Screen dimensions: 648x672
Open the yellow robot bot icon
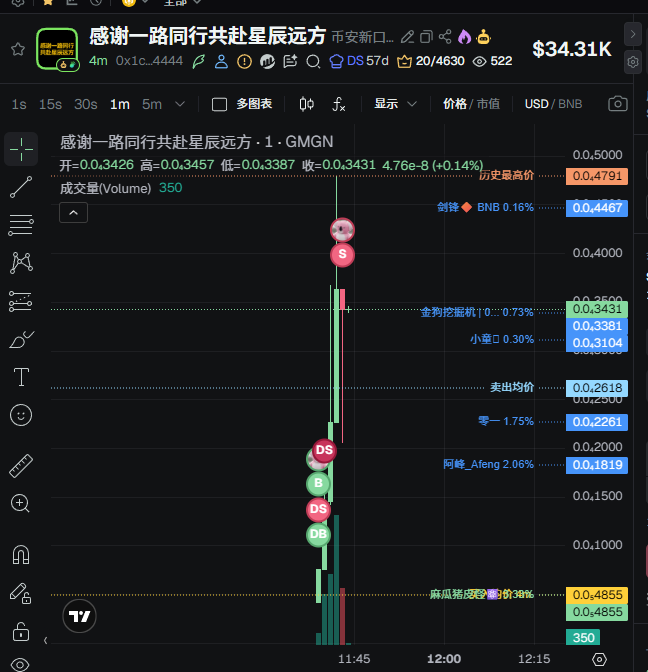[483, 37]
